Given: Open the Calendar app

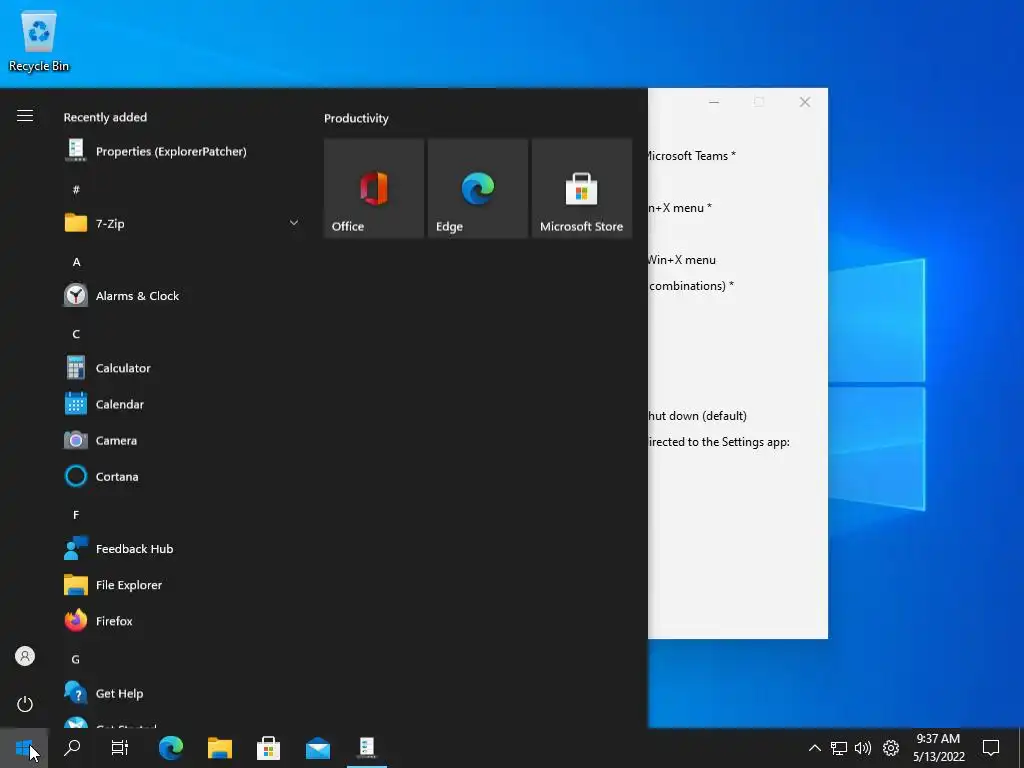Looking at the screenshot, I should coord(182,404).
